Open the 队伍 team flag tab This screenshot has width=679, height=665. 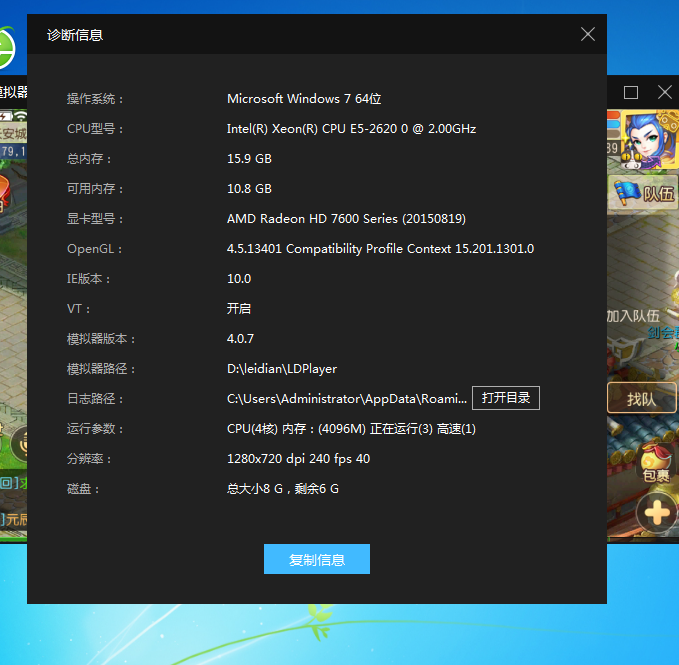pos(645,193)
